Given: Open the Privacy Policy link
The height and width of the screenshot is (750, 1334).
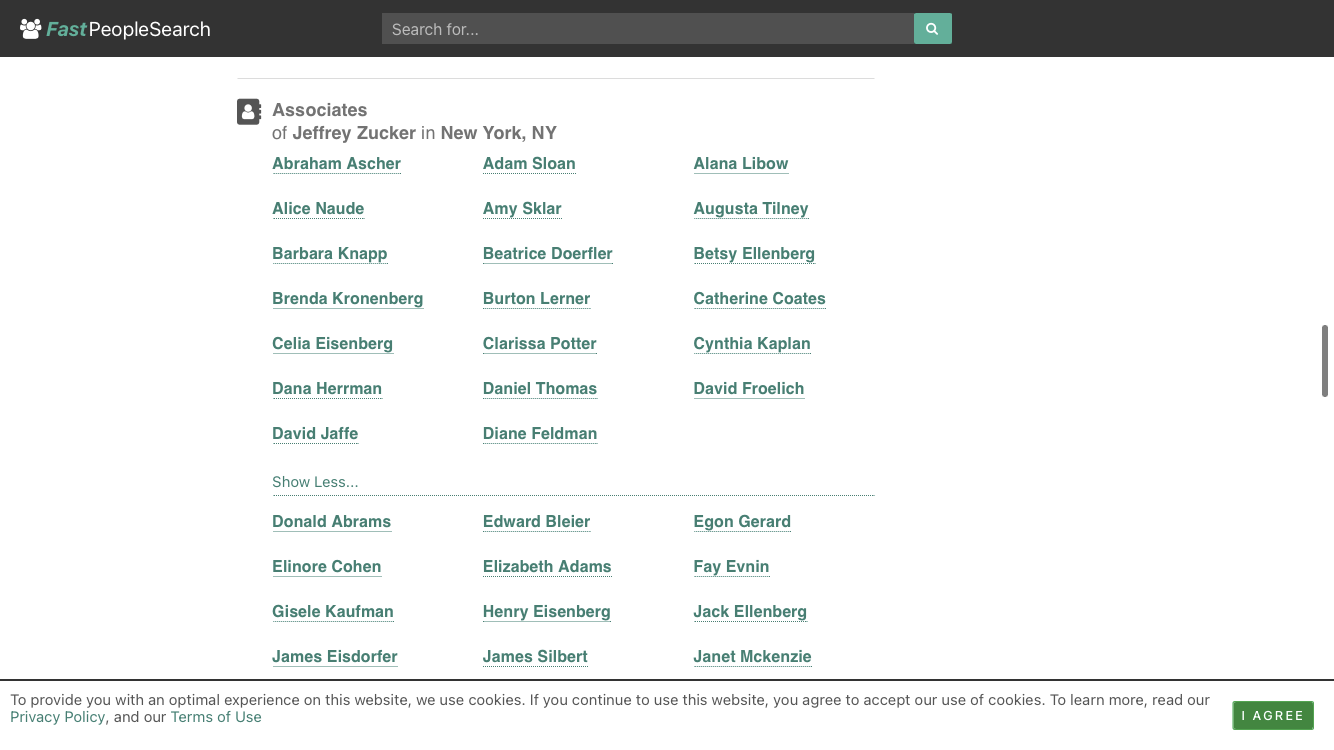Looking at the screenshot, I should [57, 717].
